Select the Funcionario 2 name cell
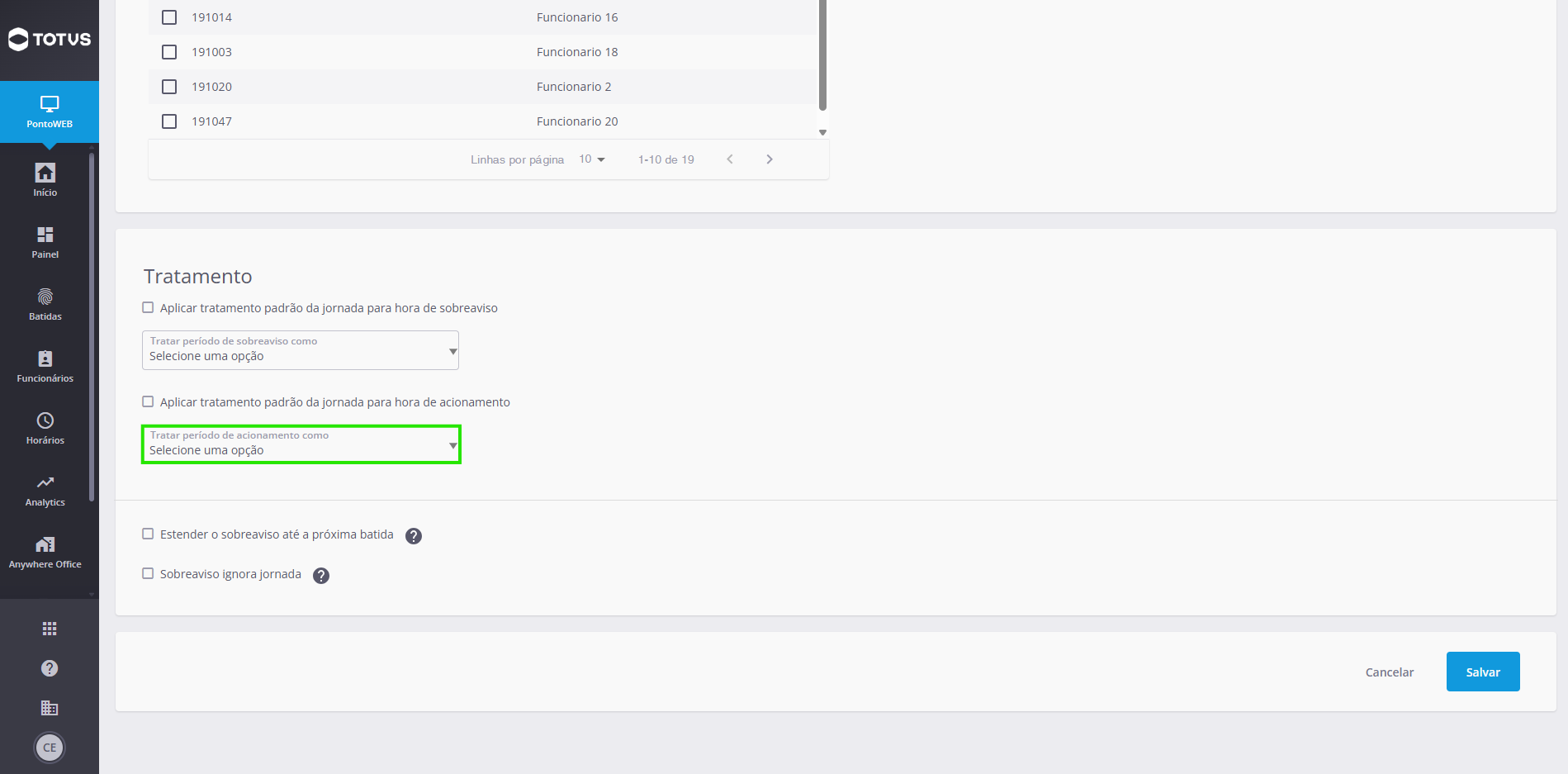Image resolution: width=1568 pixels, height=774 pixels. pos(574,87)
